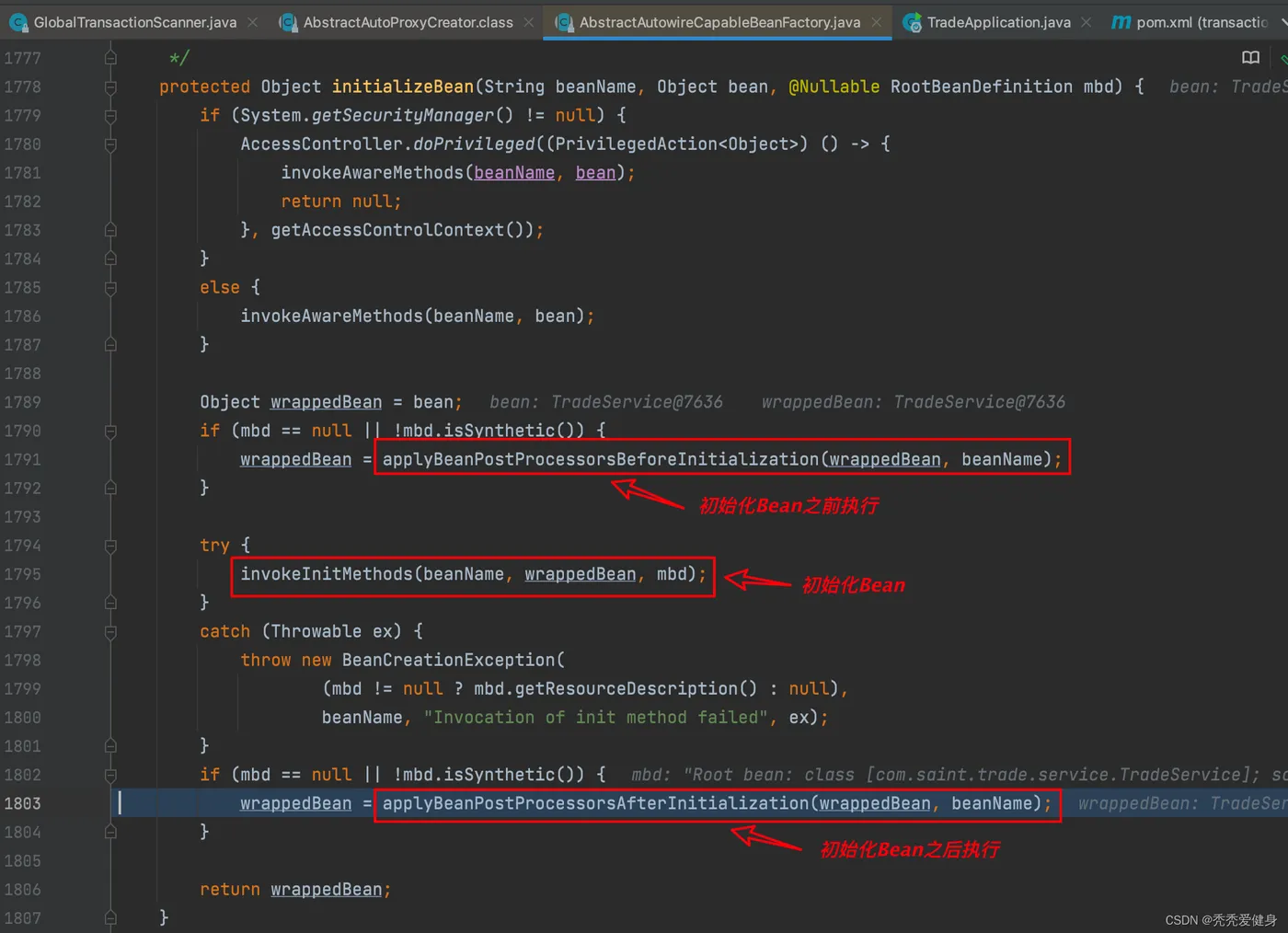
Task: Click invokeInitMethods call
Action: [327, 574]
